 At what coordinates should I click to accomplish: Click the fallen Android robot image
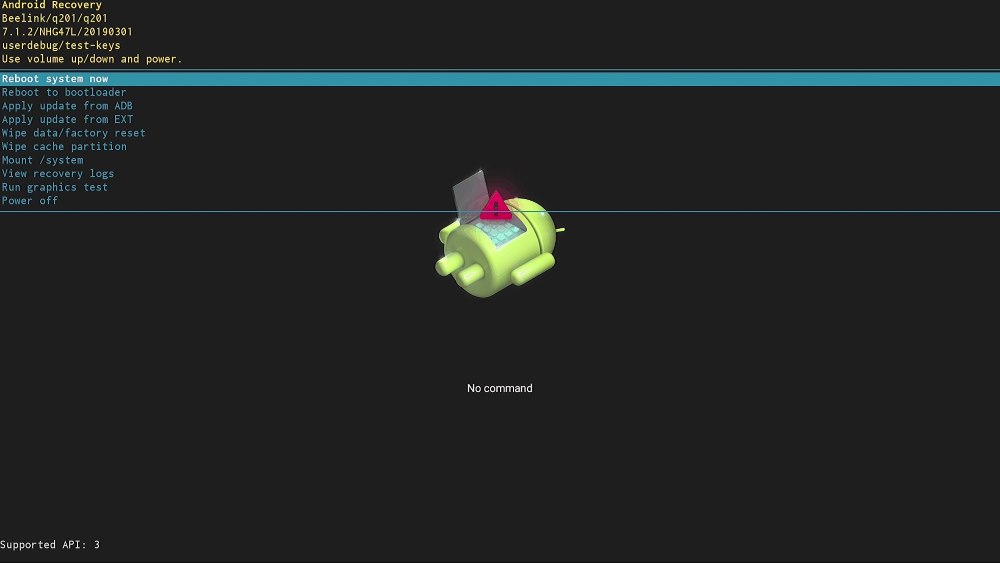(499, 234)
